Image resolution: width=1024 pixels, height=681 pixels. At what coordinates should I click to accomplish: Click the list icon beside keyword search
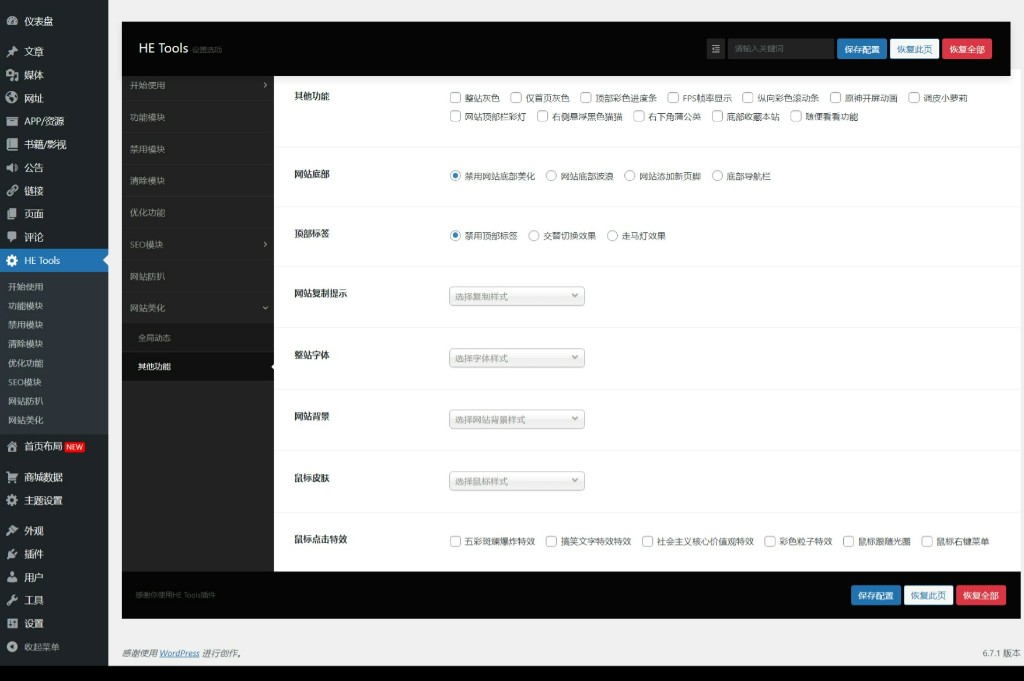716,49
